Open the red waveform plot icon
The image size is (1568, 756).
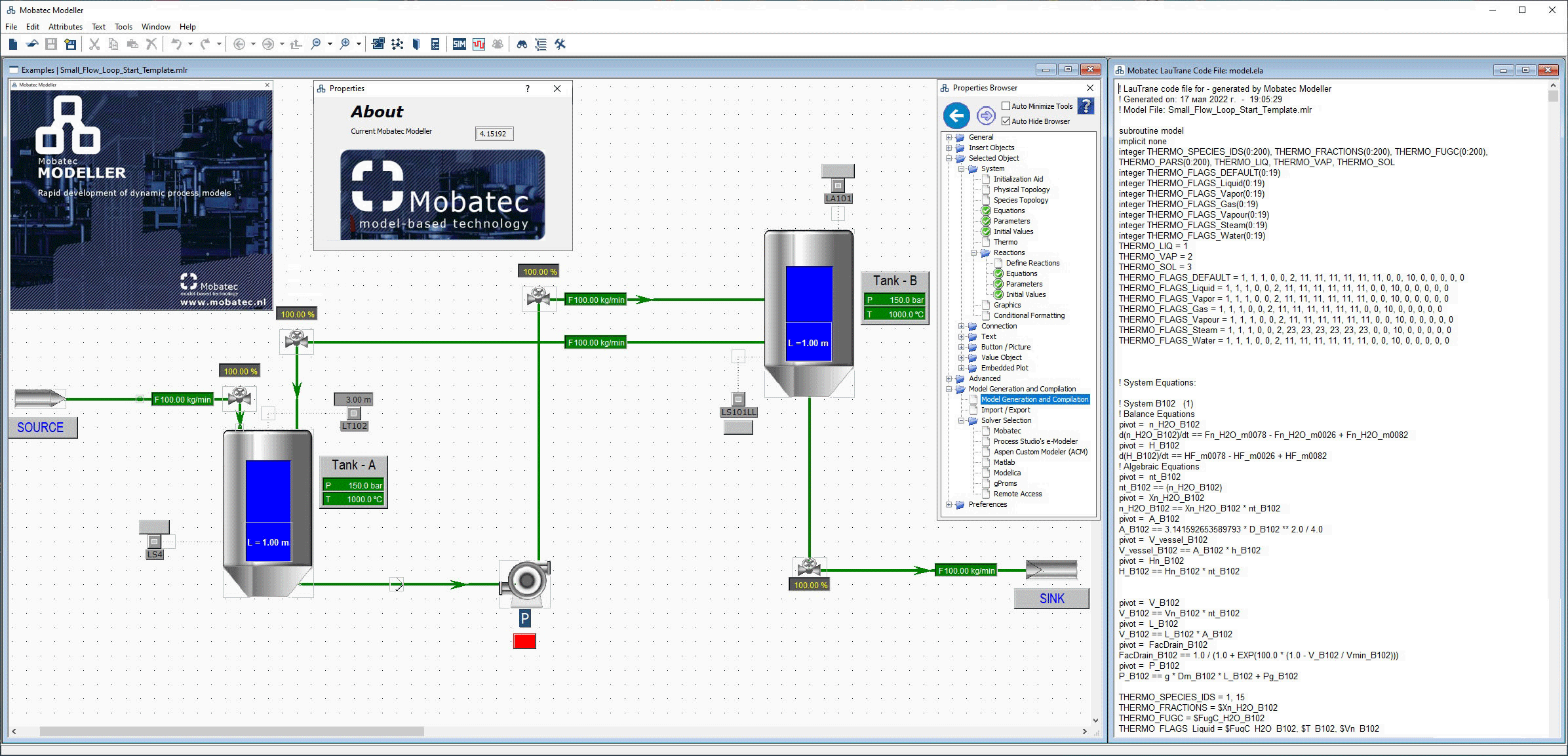[x=479, y=44]
